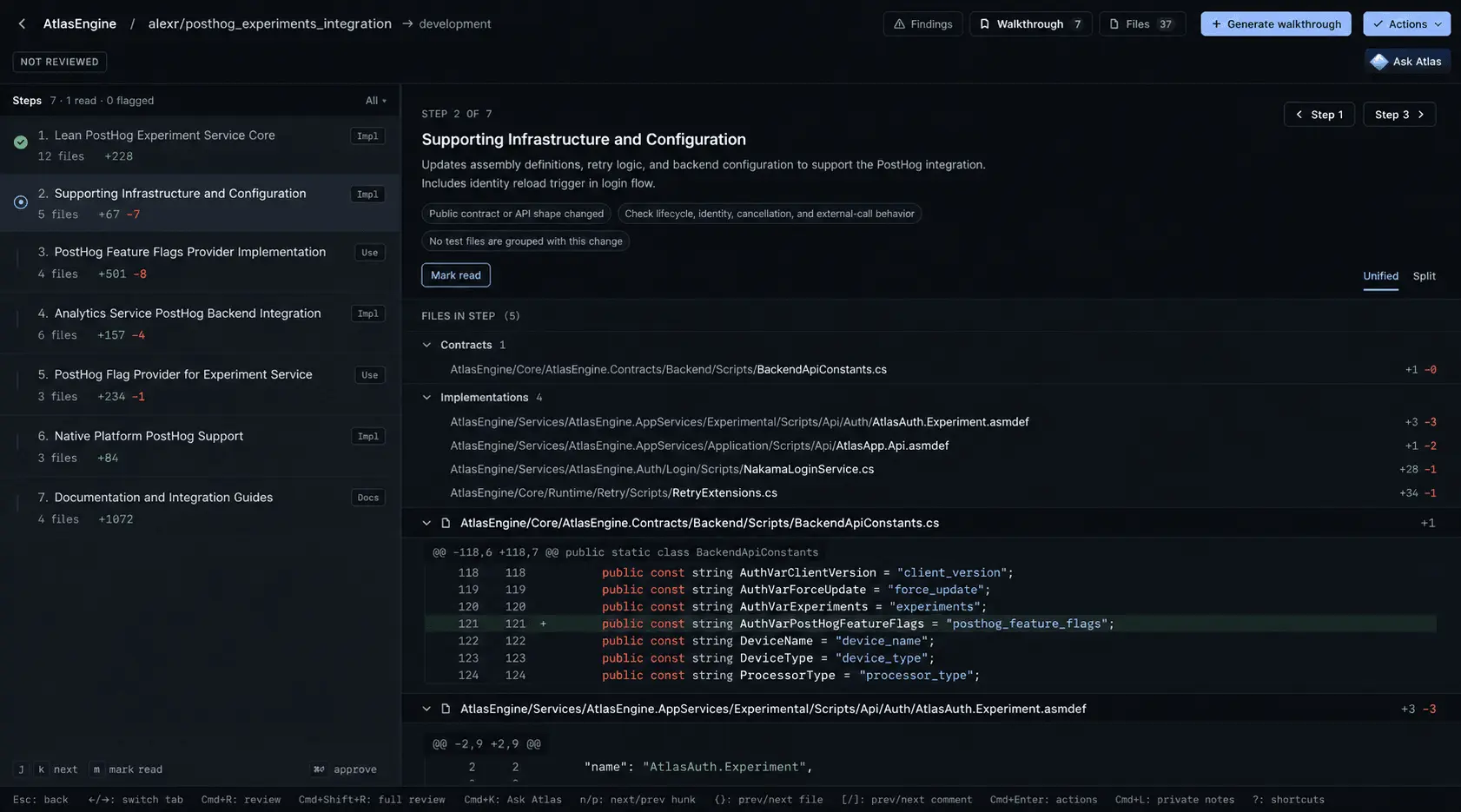Click the Use tag on step 3
Screen dimensions: 1461x812
click(370, 253)
